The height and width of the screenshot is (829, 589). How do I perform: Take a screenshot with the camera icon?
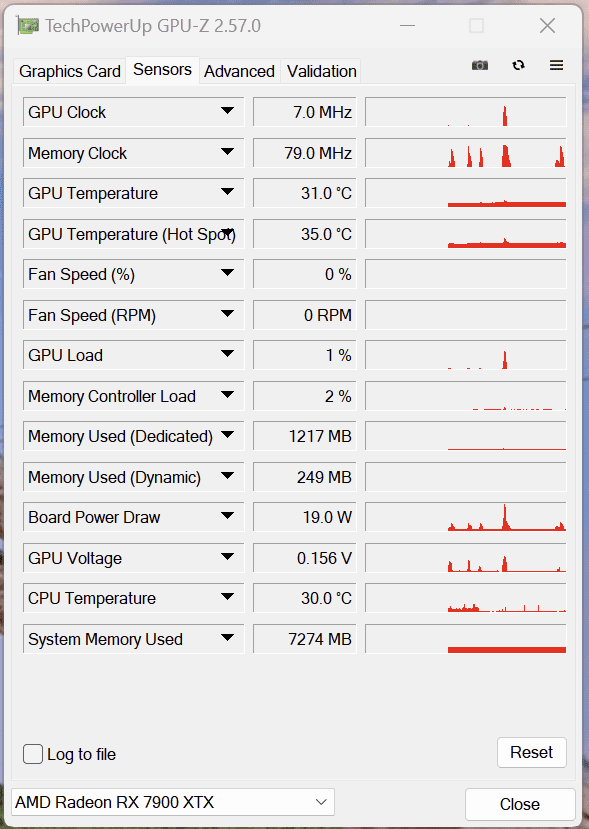click(480, 65)
